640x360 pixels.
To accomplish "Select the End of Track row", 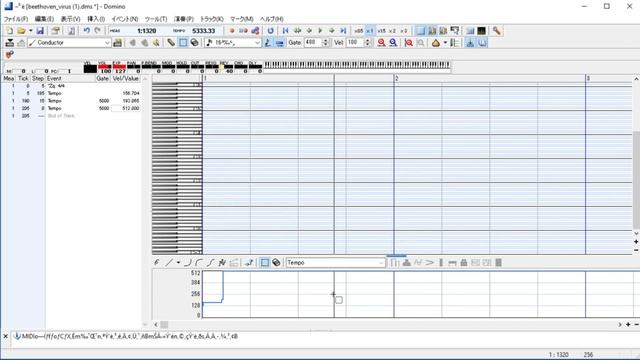I will tap(73, 116).
